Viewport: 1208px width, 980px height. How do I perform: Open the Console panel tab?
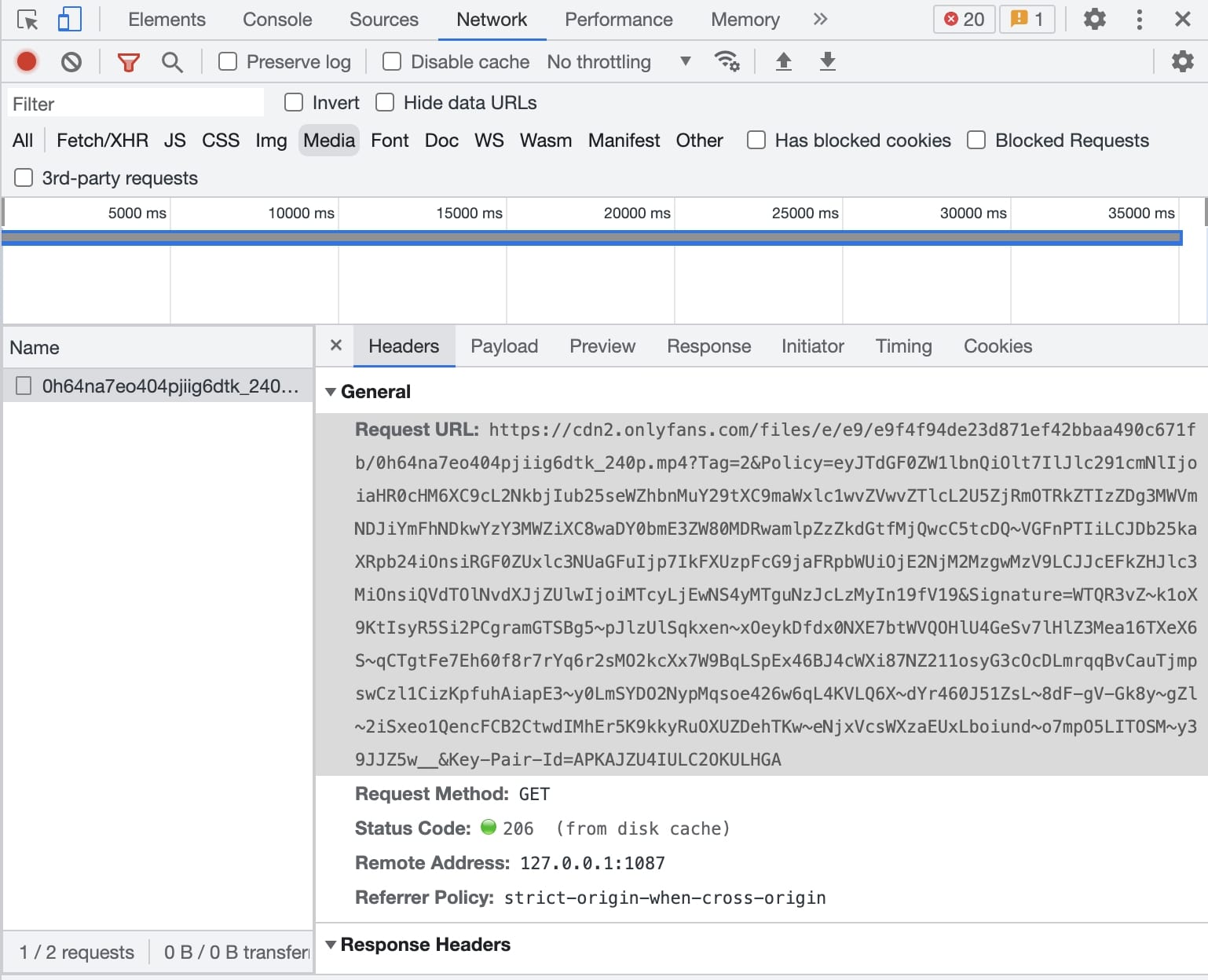(x=276, y=20)
